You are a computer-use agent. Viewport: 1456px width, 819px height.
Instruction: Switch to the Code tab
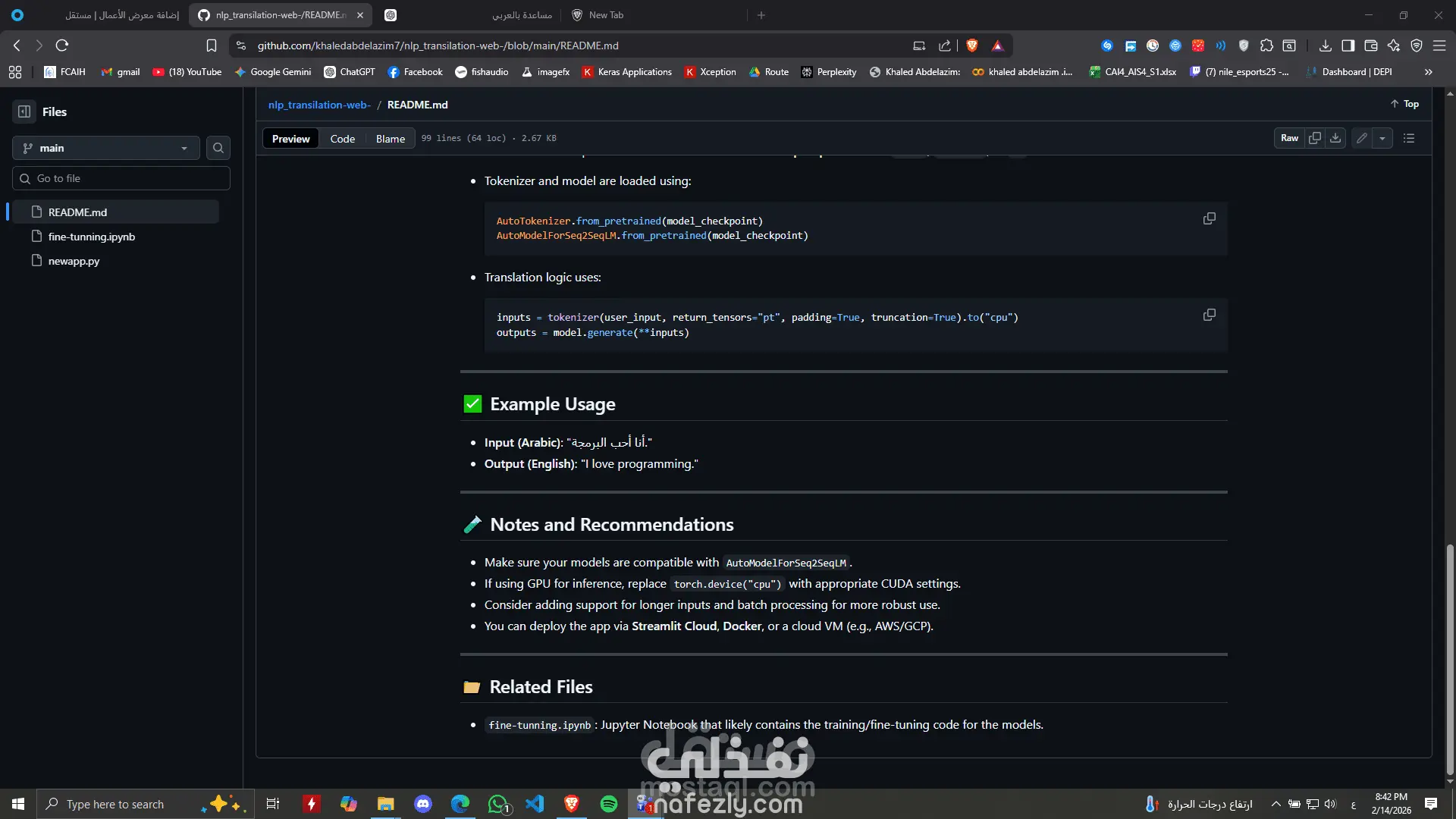click(x=342, y=139)
